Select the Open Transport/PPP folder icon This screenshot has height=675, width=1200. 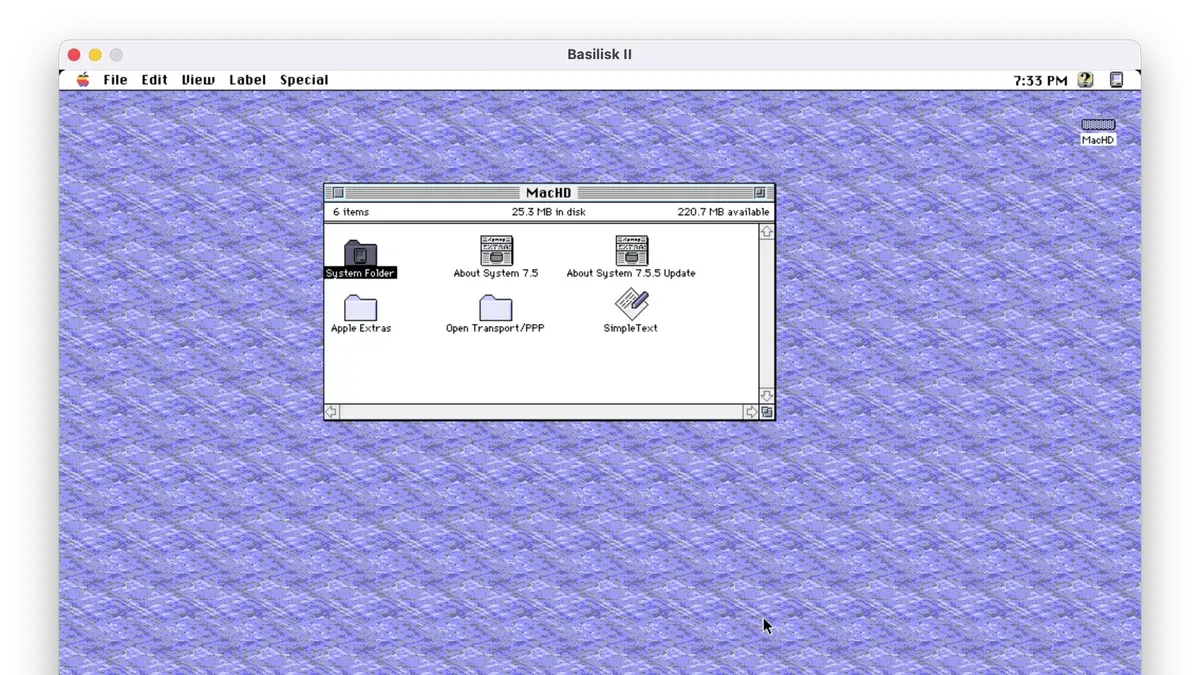click(495, 307)
